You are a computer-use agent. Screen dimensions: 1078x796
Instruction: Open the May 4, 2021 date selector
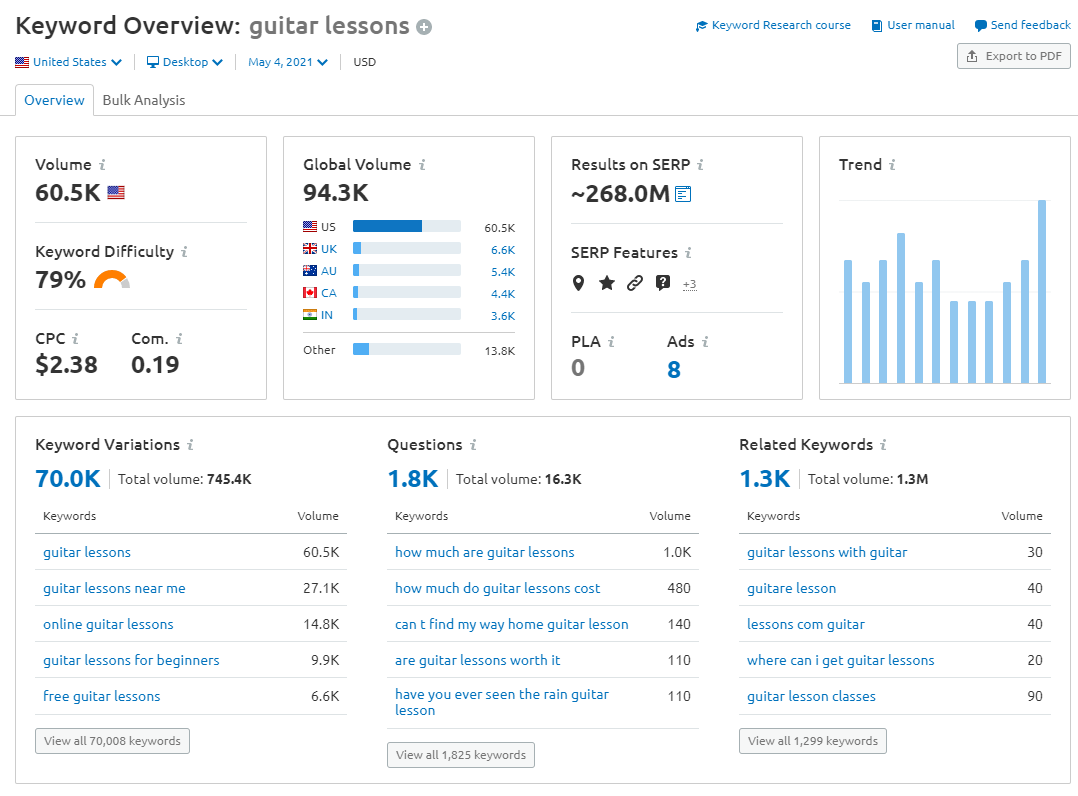tap(288, 61)
